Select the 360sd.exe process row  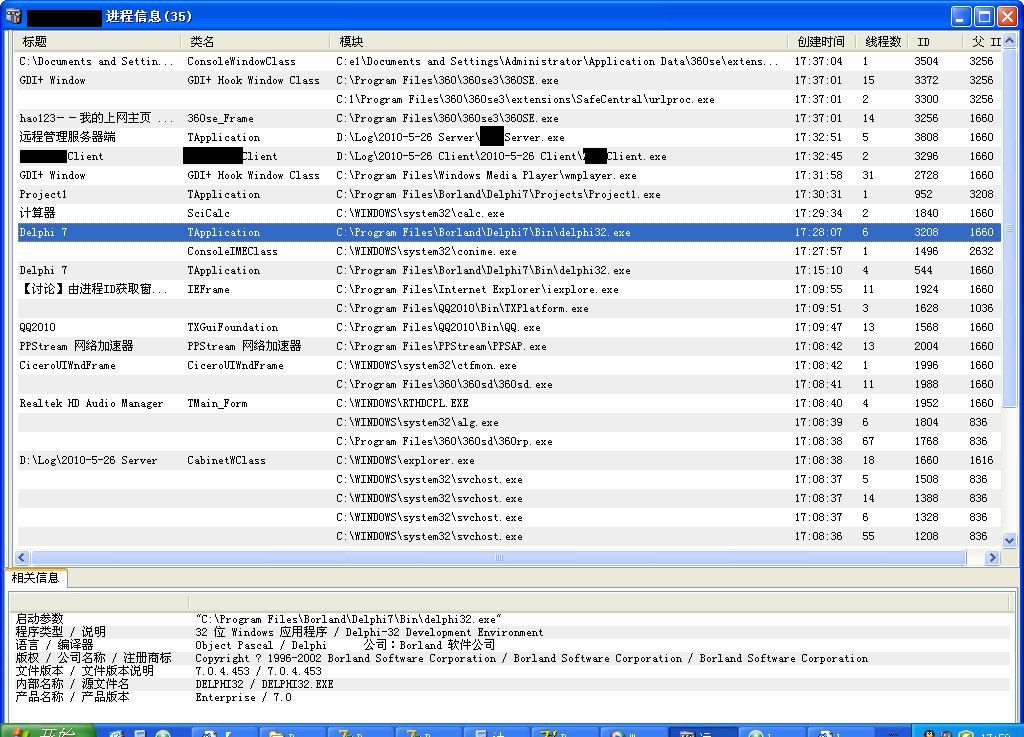click(x=509, y=384)
